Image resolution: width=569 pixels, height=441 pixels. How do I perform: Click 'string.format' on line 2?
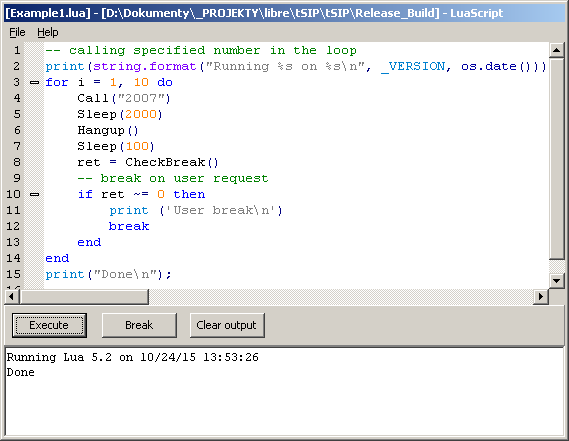tap(144, 66)
